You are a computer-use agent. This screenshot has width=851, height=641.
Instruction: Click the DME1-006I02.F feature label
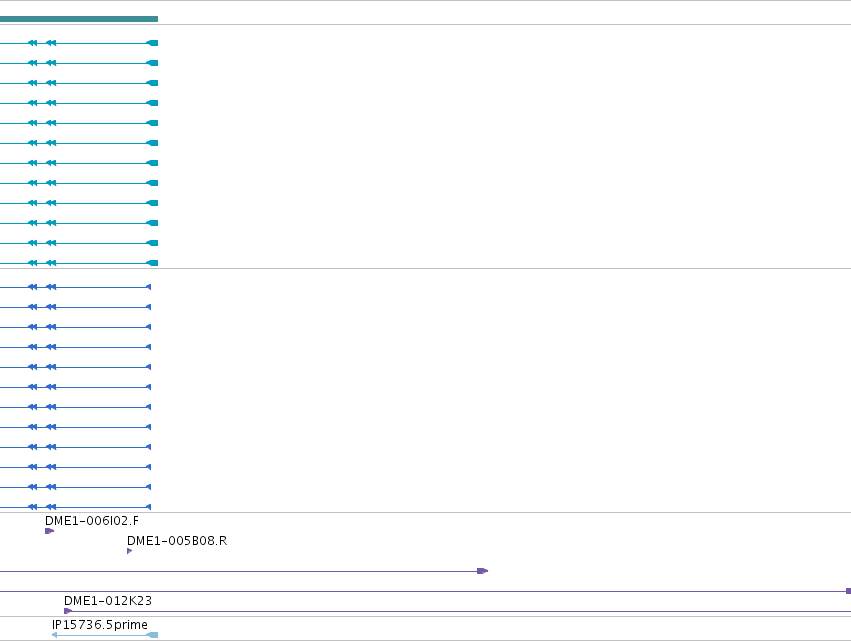click(x=92, y=521)
